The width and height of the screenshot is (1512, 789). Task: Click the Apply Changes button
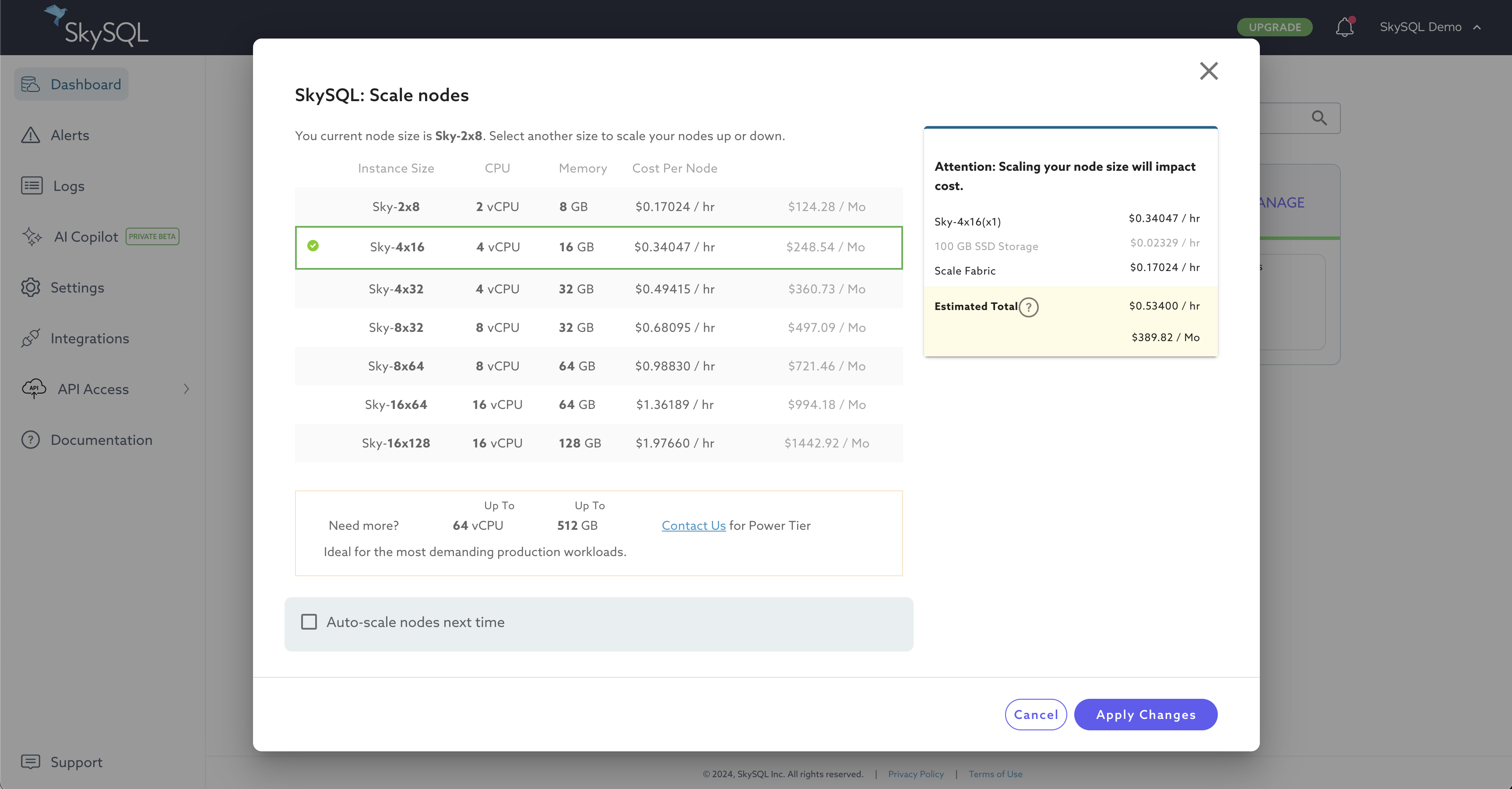coord(1145,715)
